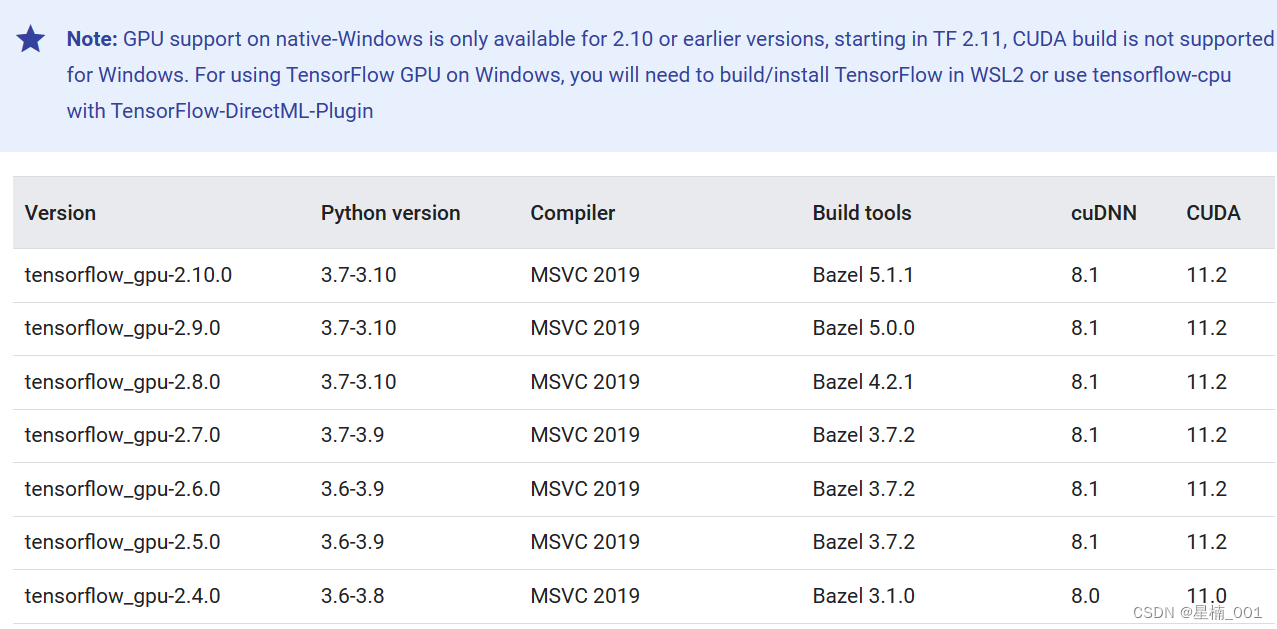Click the star icon beside the Note
Image resolution: width=1277 pixels, height=629 pixels.
(x=31, y=39)
